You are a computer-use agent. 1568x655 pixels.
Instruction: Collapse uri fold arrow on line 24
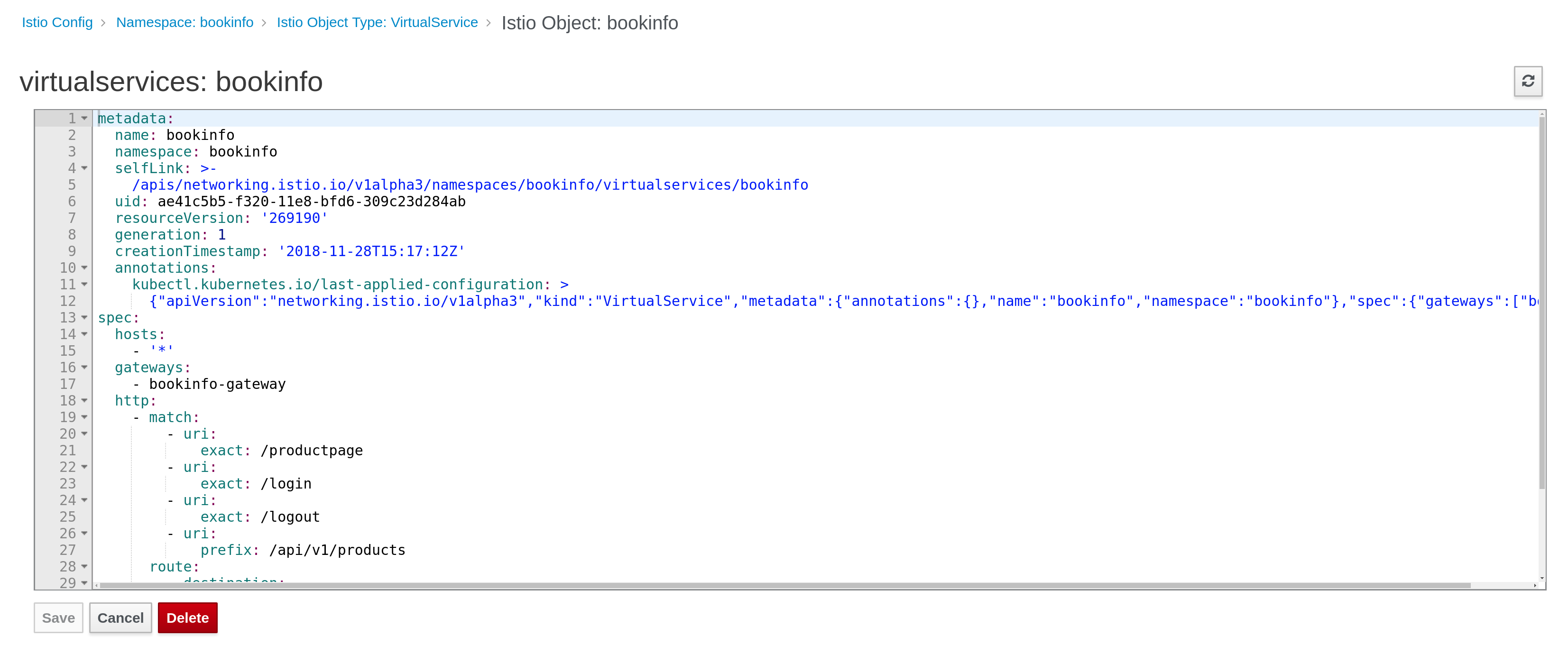tap(84, 500)
